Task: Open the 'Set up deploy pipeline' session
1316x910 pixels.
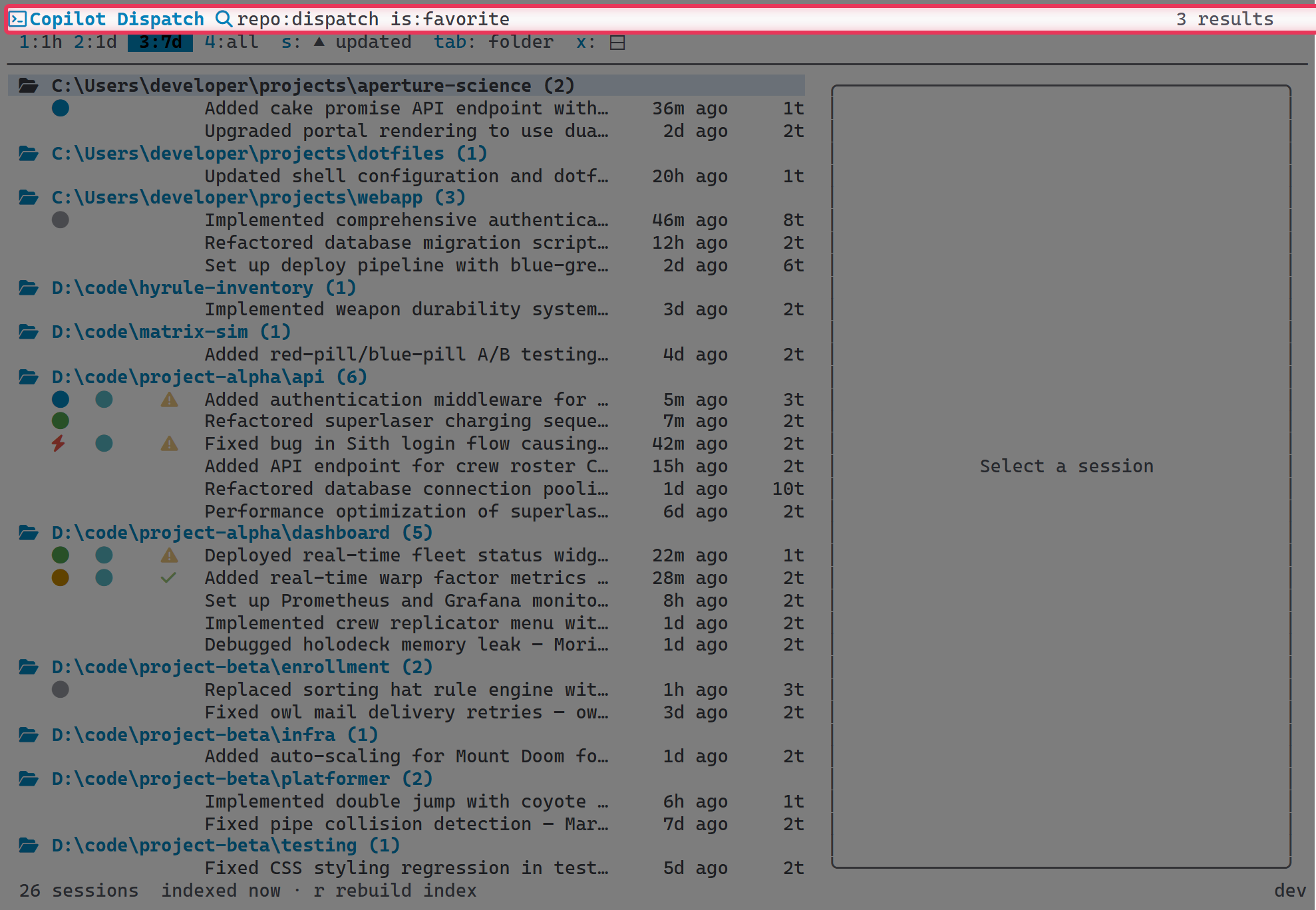Action: (407, 265)
